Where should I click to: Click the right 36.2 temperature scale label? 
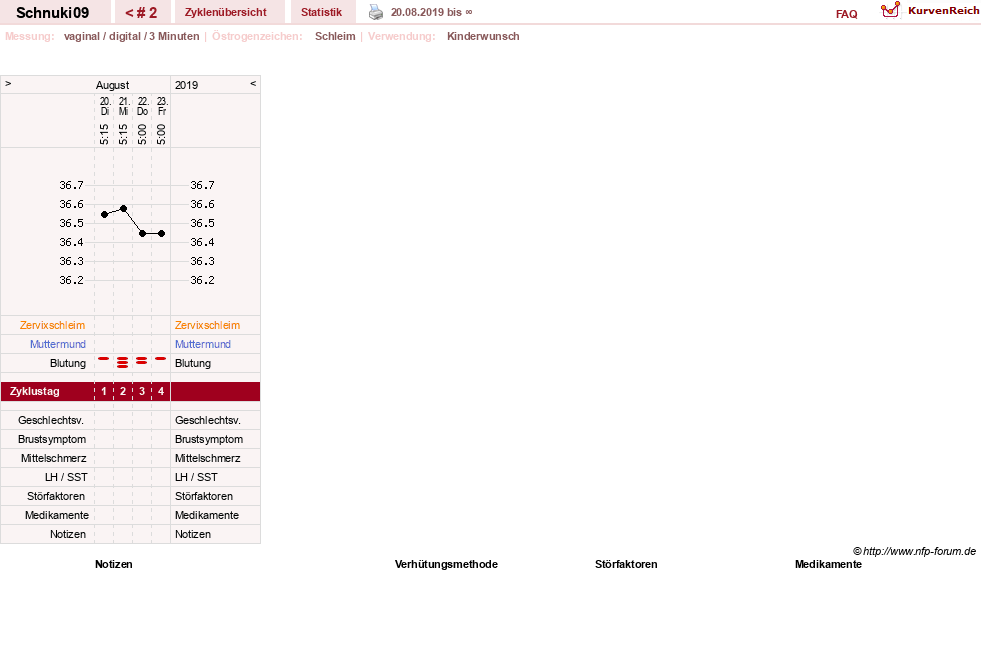[x=202, y=280]
